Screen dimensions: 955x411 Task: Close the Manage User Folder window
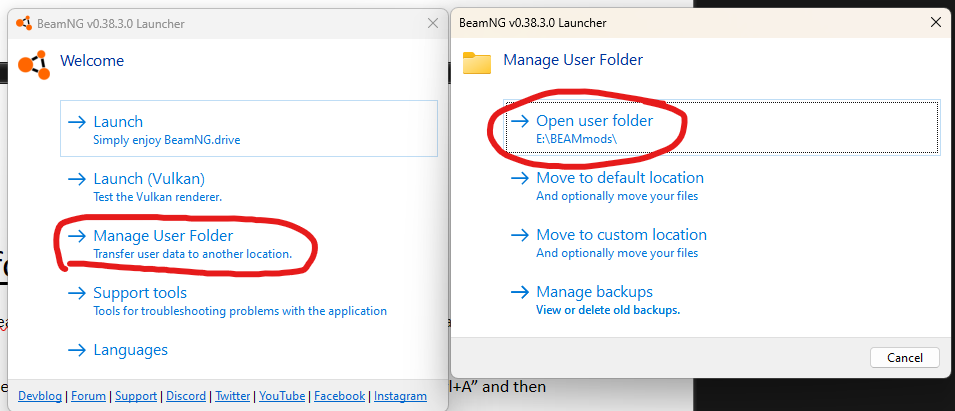(x=936, y=23)
